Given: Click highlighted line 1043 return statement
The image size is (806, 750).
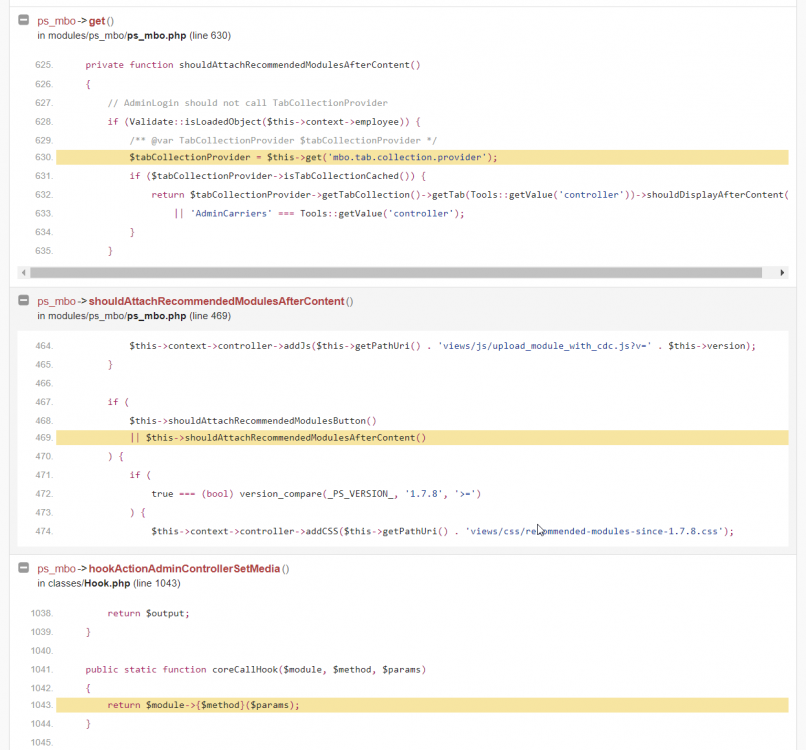Looking at the screenshot, I should coord(422,705).
